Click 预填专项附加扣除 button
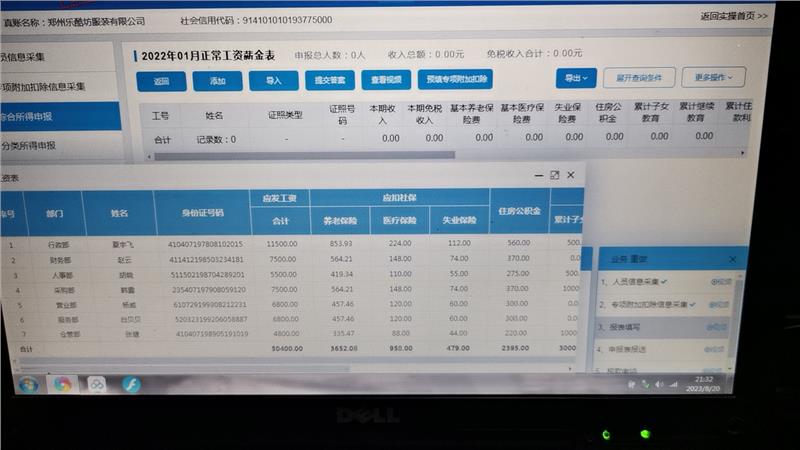The width and height of the screenshot is (800, 450). (457, 80)
